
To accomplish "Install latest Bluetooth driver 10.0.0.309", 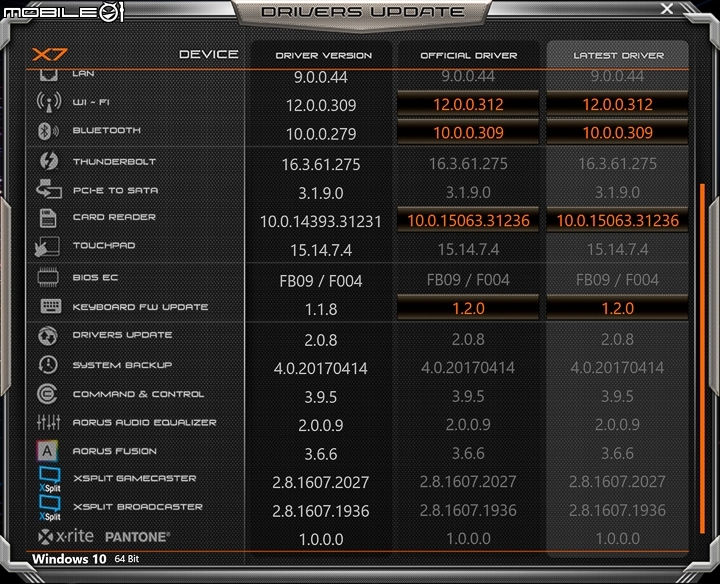I will coord(618,133).
